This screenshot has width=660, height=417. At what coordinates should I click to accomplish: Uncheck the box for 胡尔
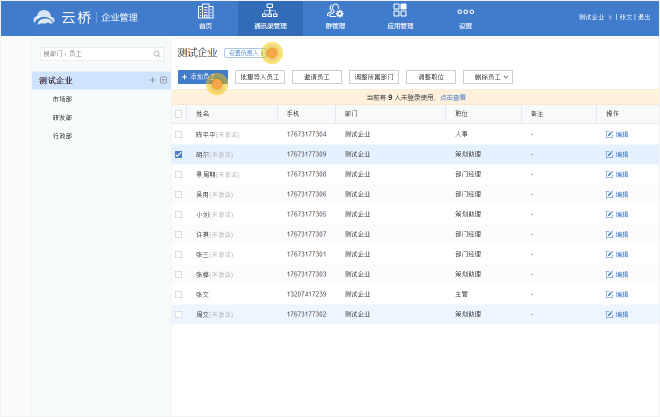coord(178,154)
